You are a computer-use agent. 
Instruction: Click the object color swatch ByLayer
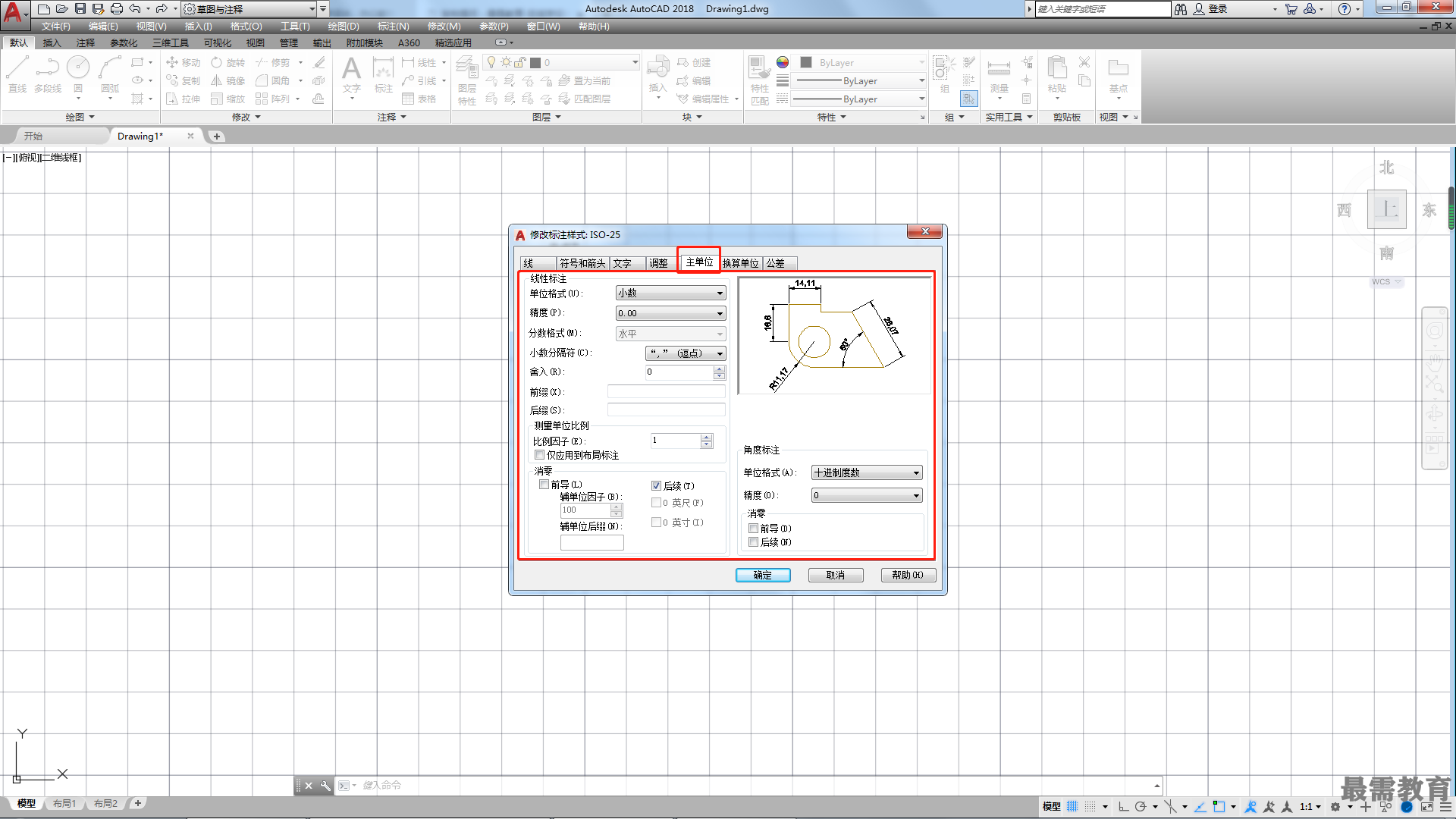click(806, 62)
